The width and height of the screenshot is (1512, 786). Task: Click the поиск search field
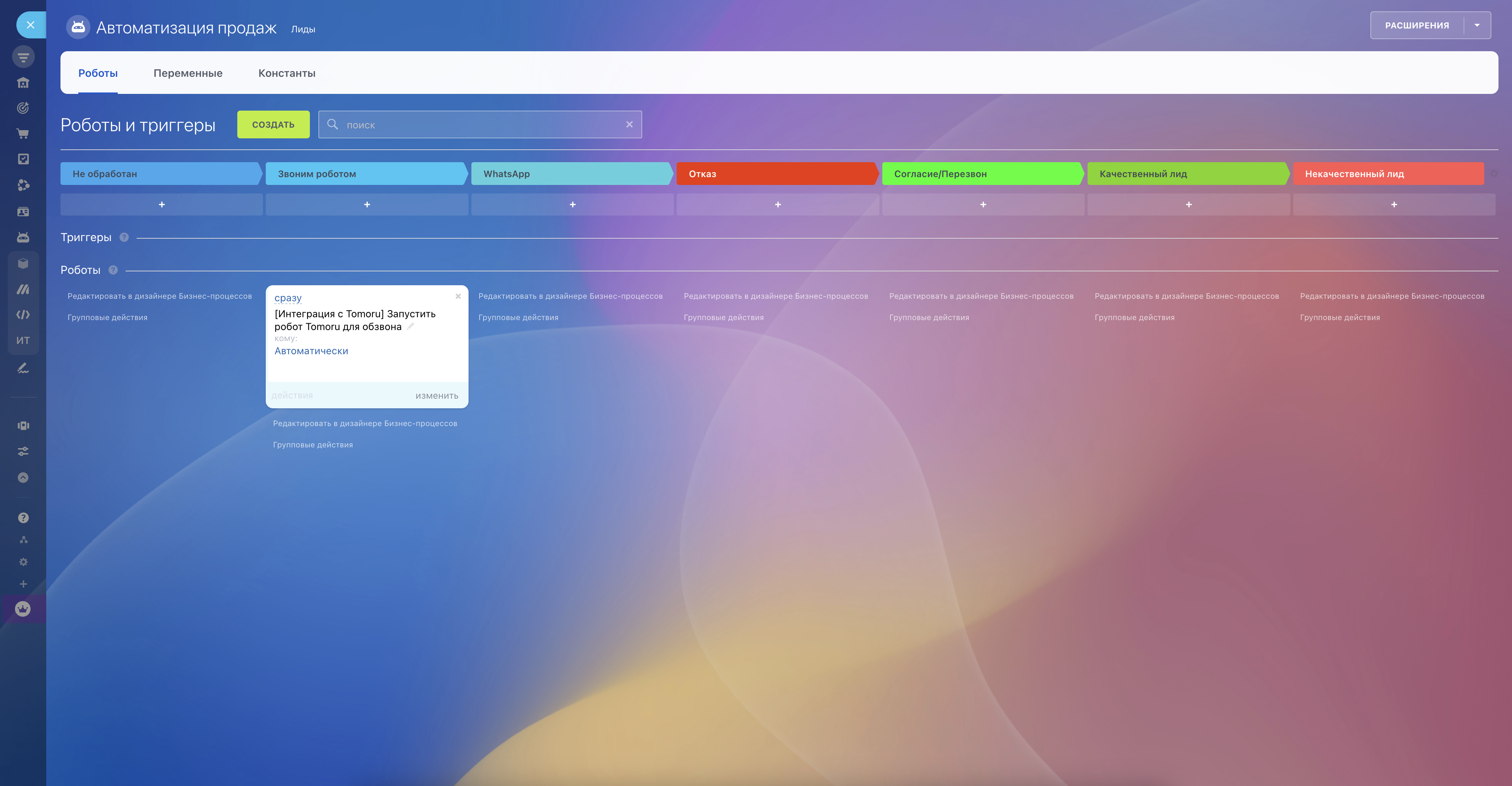(x=481, y=125)
